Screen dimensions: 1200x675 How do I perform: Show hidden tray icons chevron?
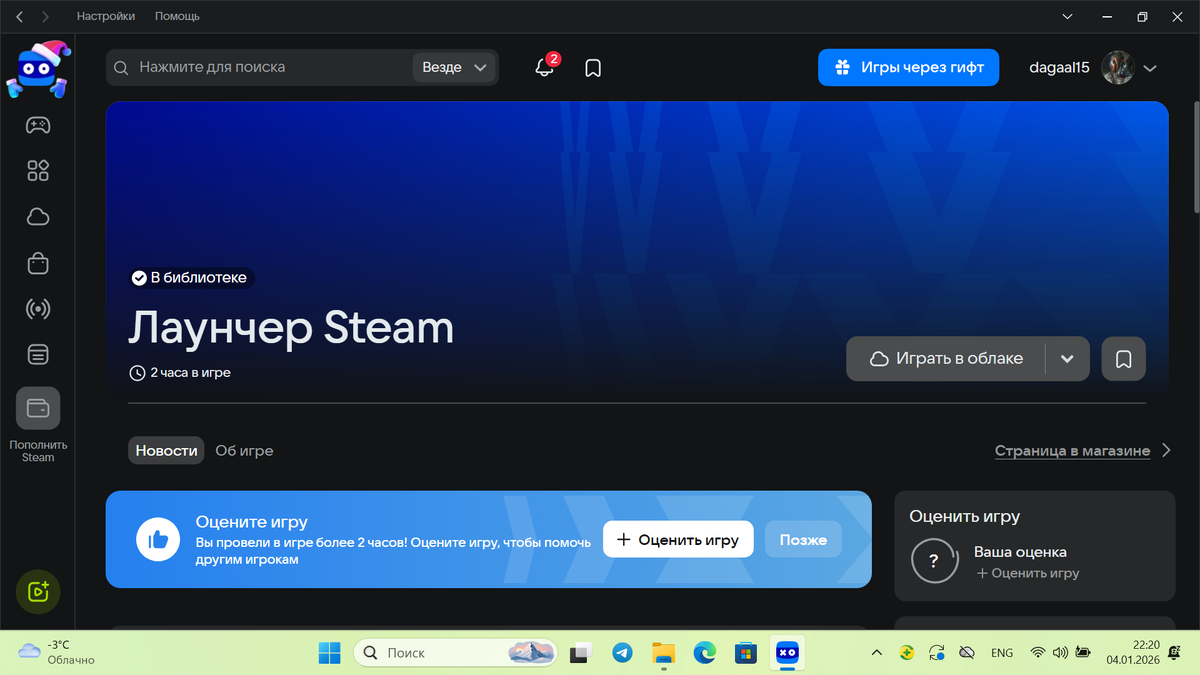click(x=876, y=653)
